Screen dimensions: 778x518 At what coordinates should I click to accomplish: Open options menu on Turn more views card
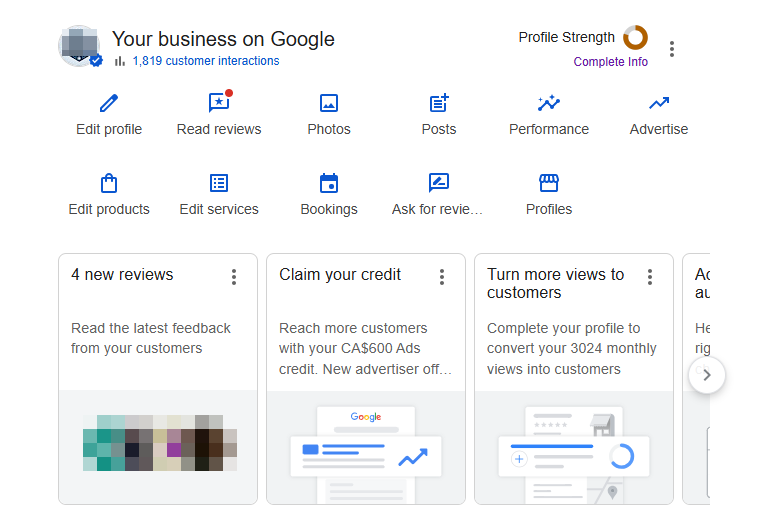(649, 277)
